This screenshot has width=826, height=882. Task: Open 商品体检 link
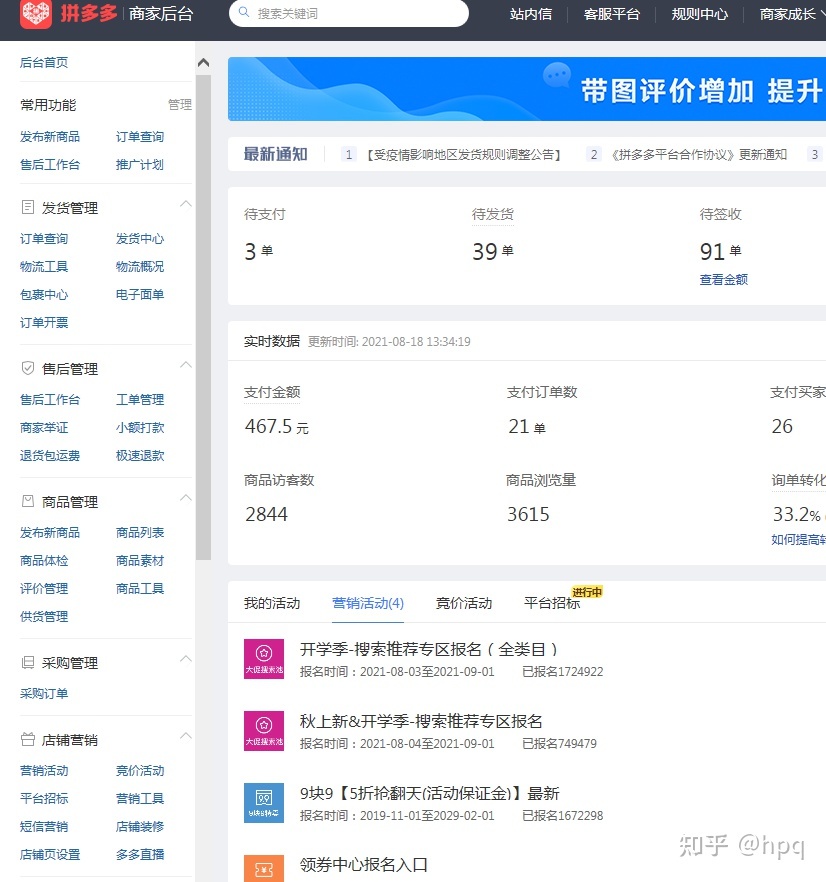tap(44, 561)
